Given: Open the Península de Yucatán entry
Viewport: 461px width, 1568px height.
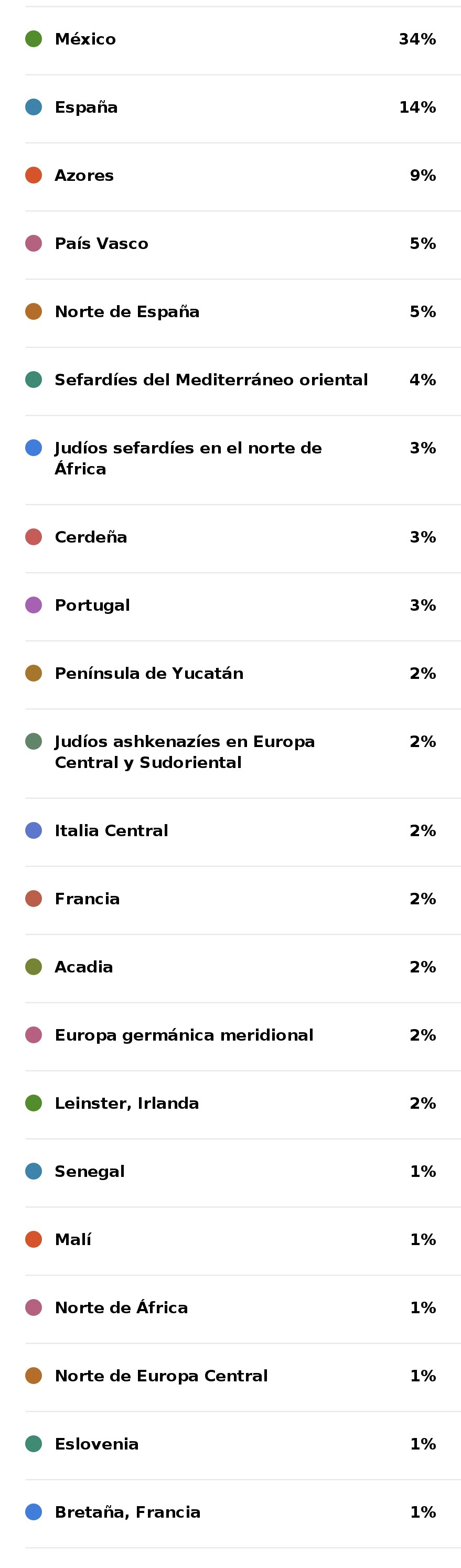Looking at the screenshot, I should tap(148, 673).
